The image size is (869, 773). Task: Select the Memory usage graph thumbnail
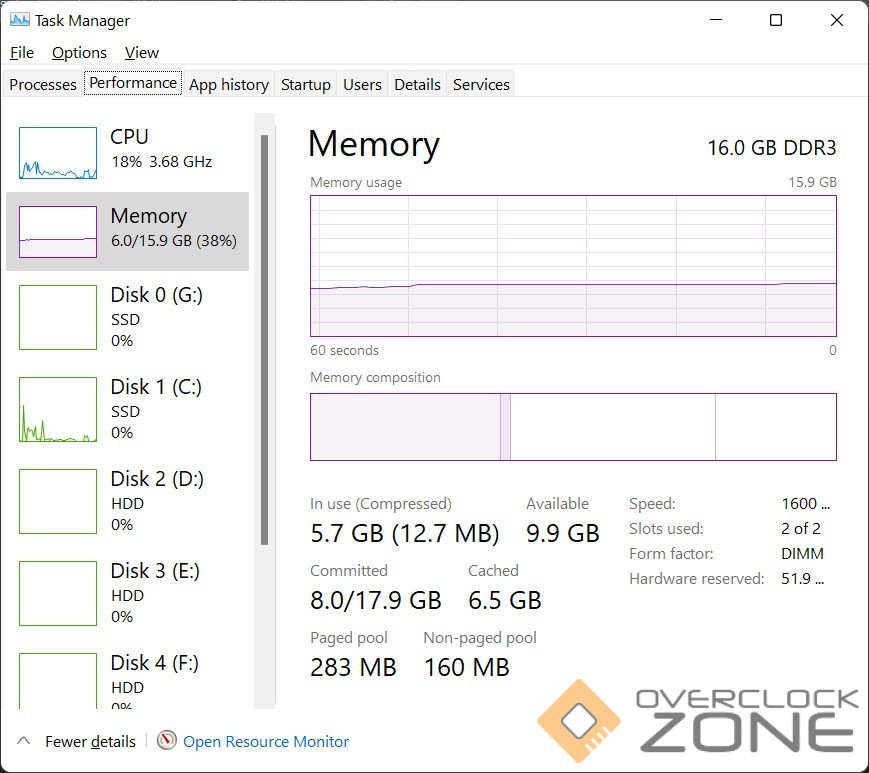coord(58,232)
